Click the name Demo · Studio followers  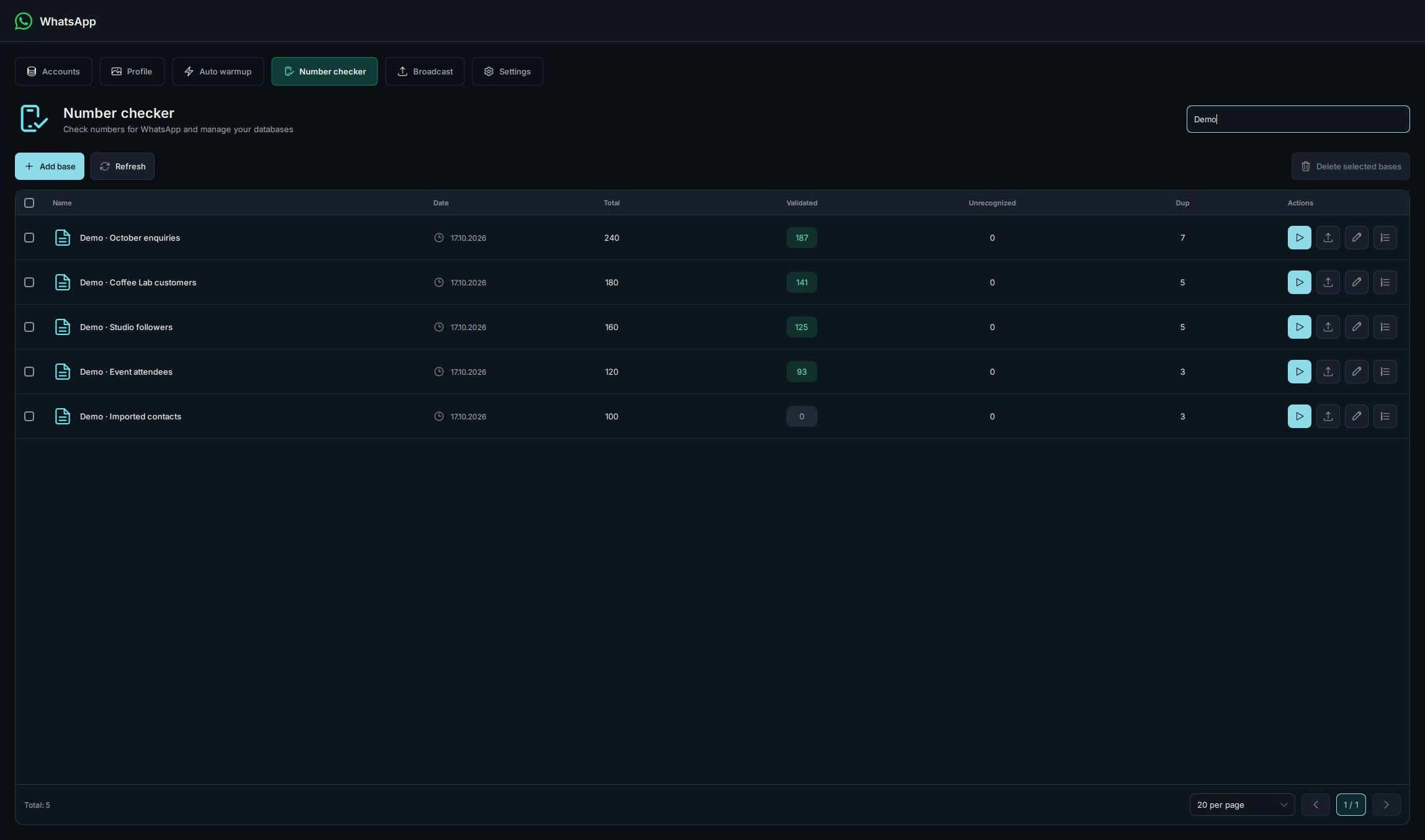click(x=126, y=327)
